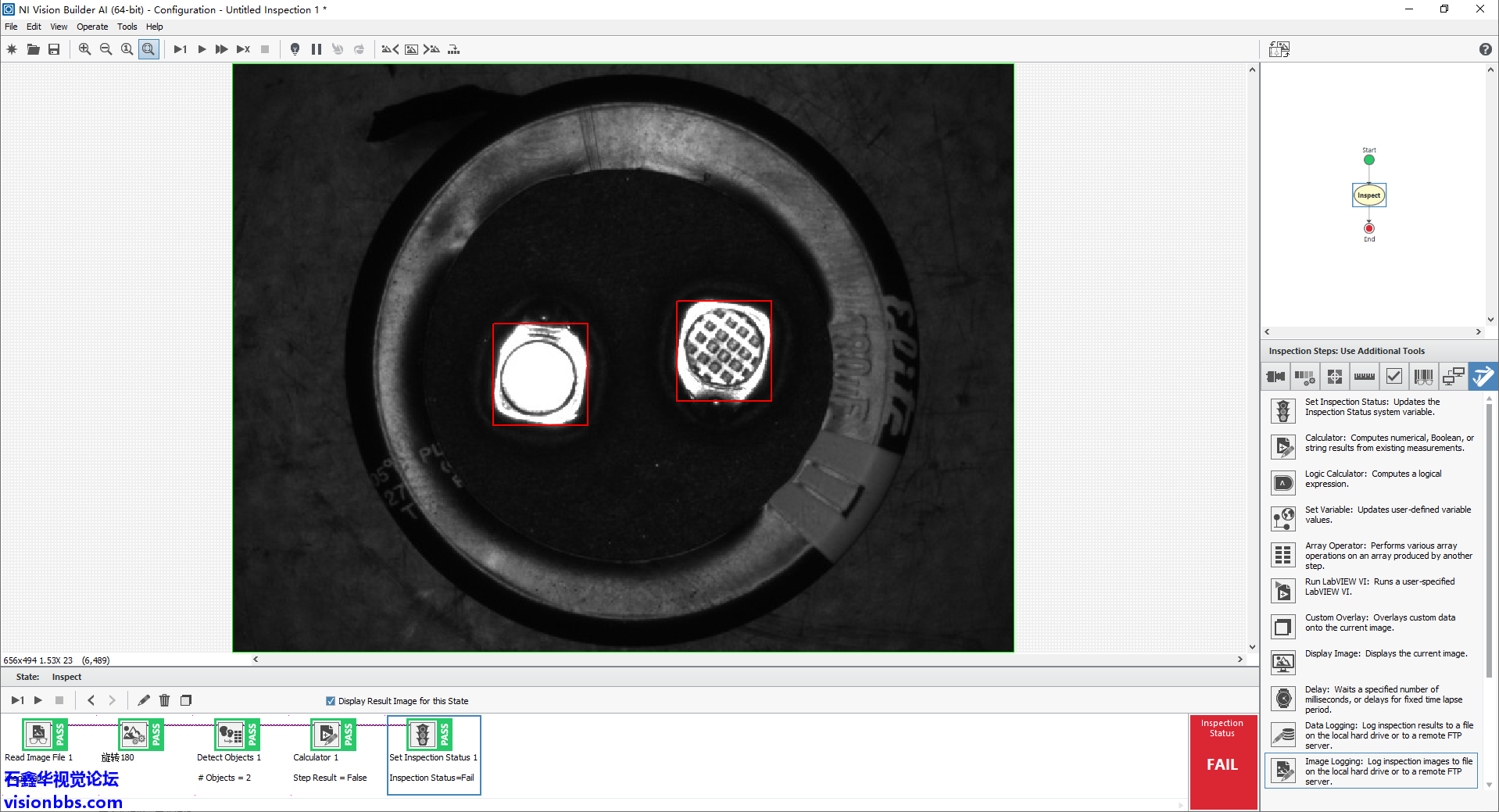
Task: Run inspection in a loop
Action: click(202, 49)
